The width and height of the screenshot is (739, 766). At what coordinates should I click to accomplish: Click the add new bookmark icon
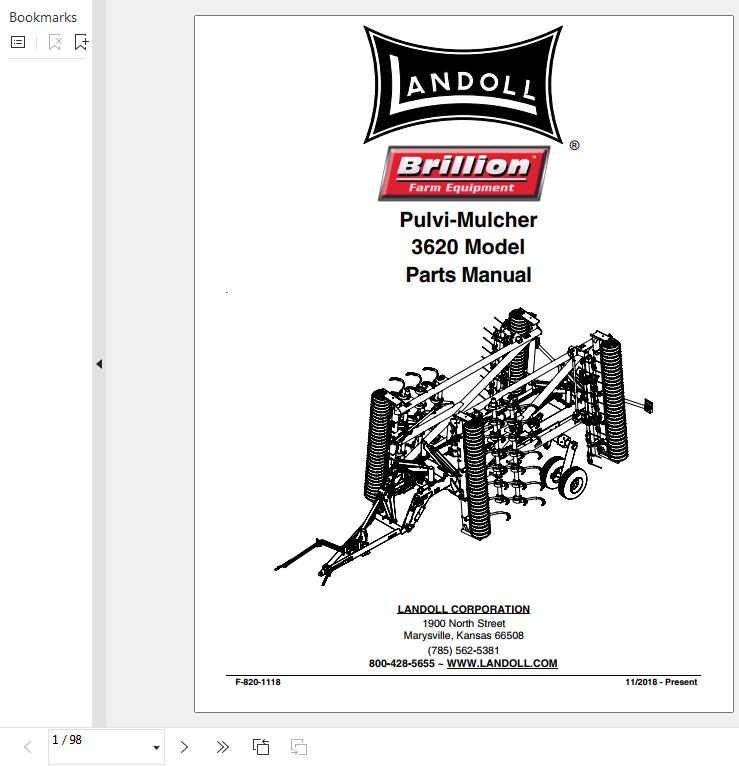[x=81, y=42]
